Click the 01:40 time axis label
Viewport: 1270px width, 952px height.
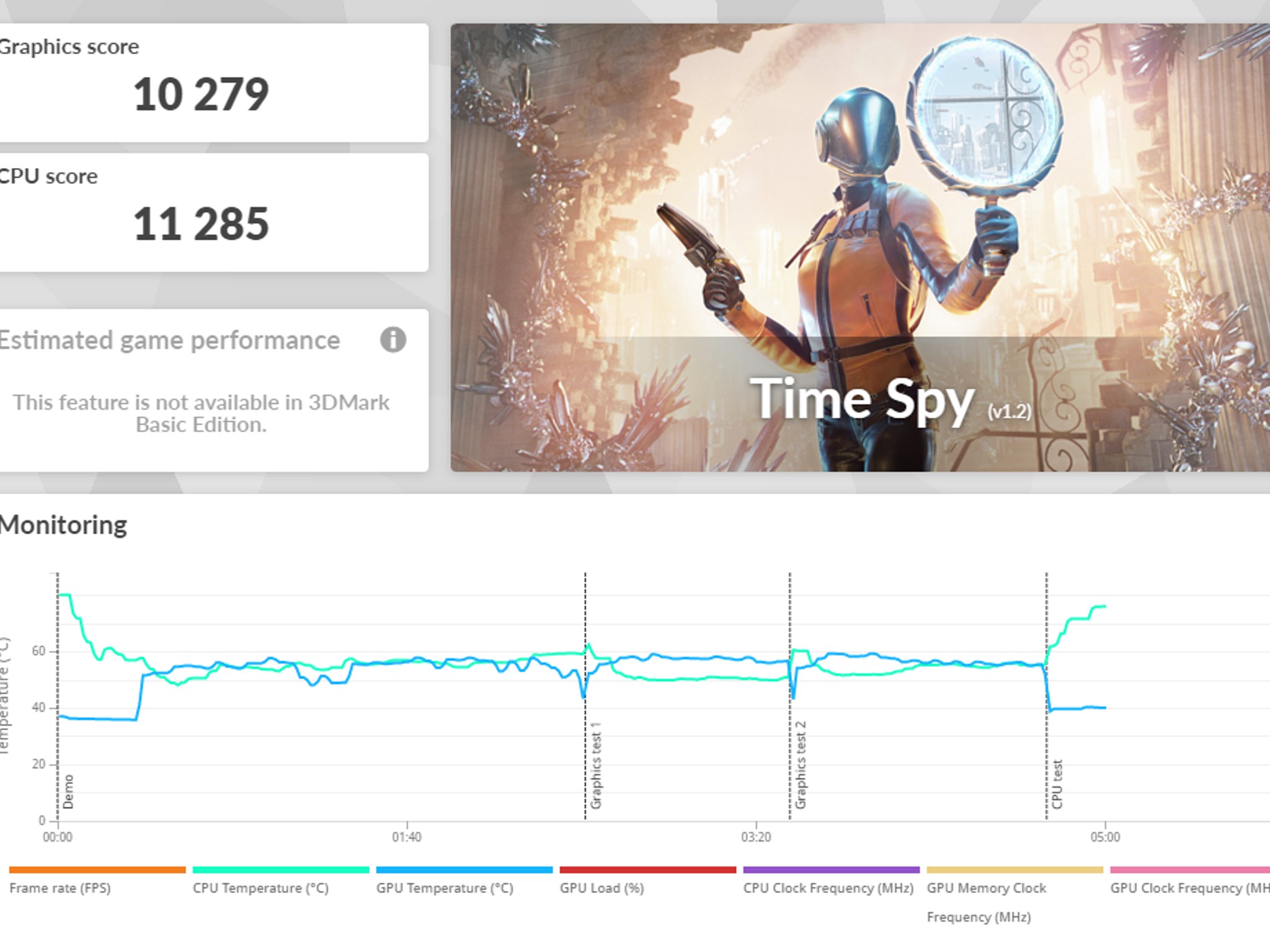(407, 837)
